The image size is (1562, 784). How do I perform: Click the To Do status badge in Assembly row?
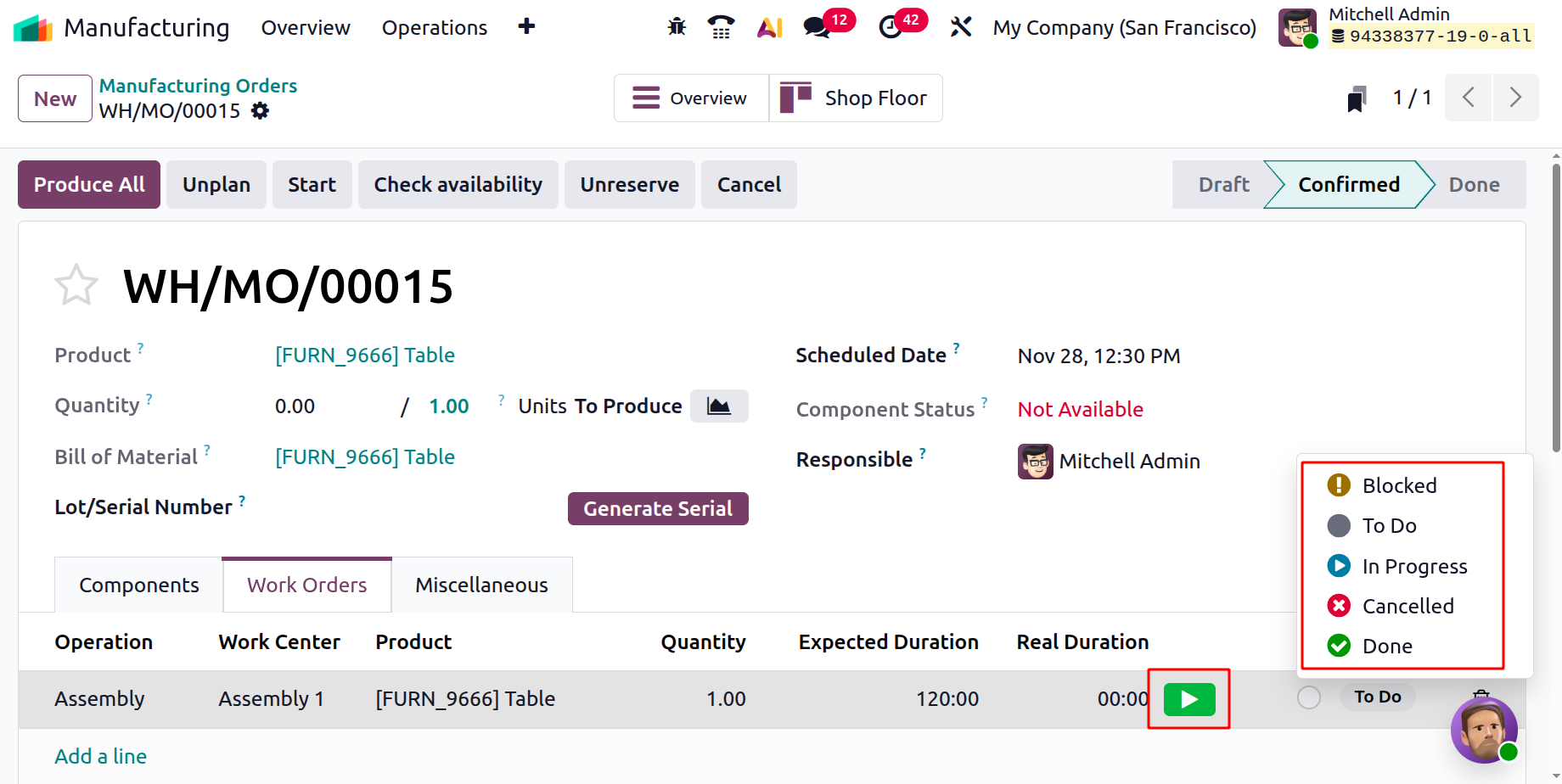coord(1377,697)
